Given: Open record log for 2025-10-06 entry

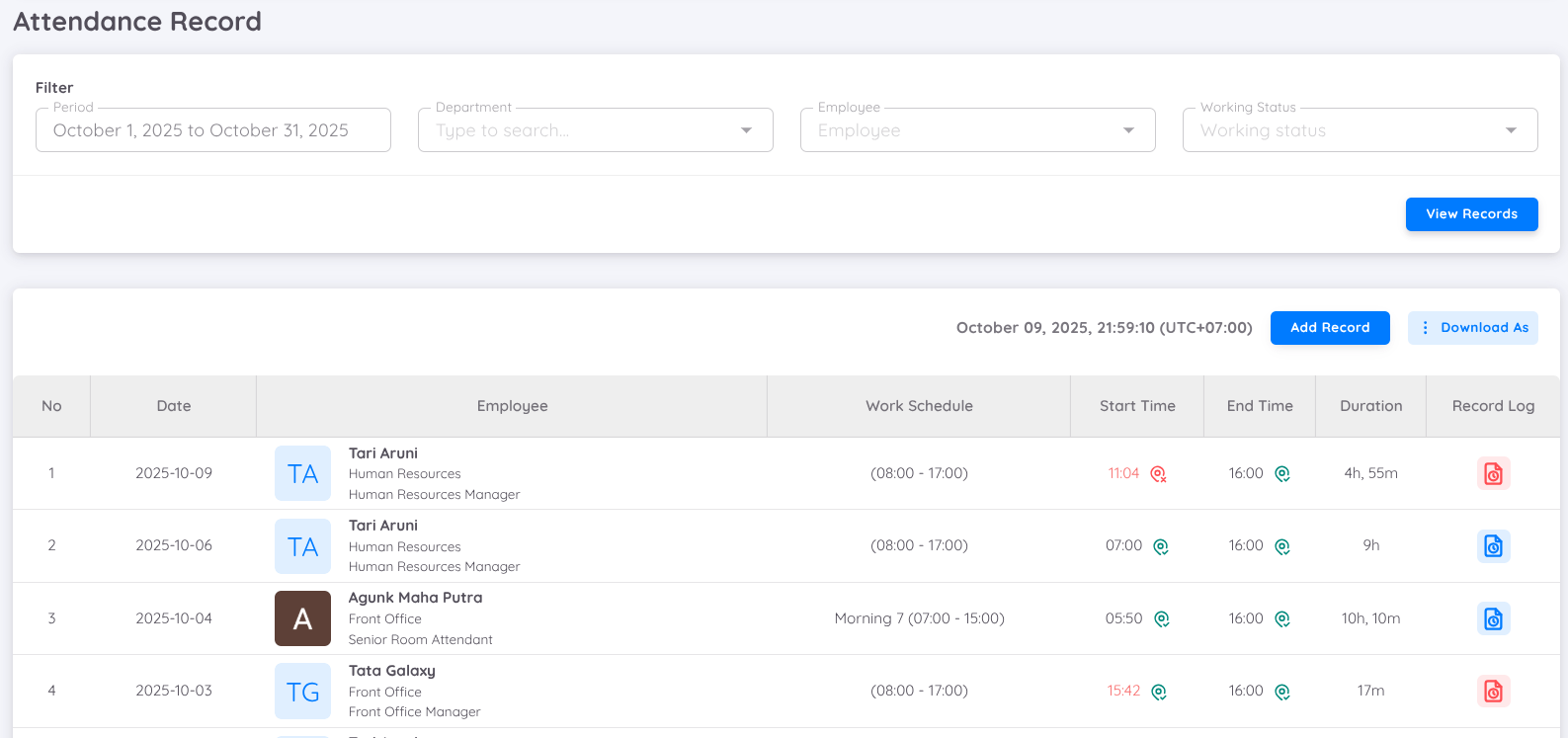Looking at the screenshot, I should [x=1493, y=546].
